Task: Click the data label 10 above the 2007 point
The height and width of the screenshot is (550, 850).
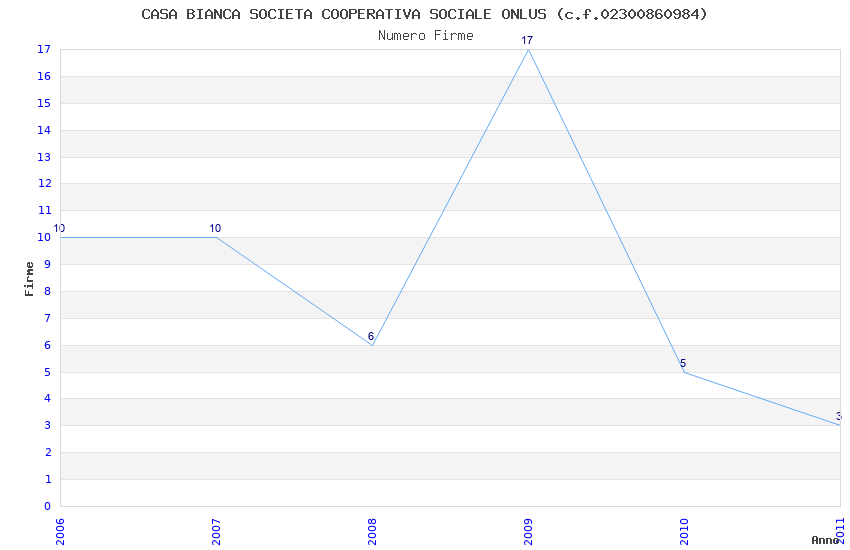Action: tap(215, 228)
